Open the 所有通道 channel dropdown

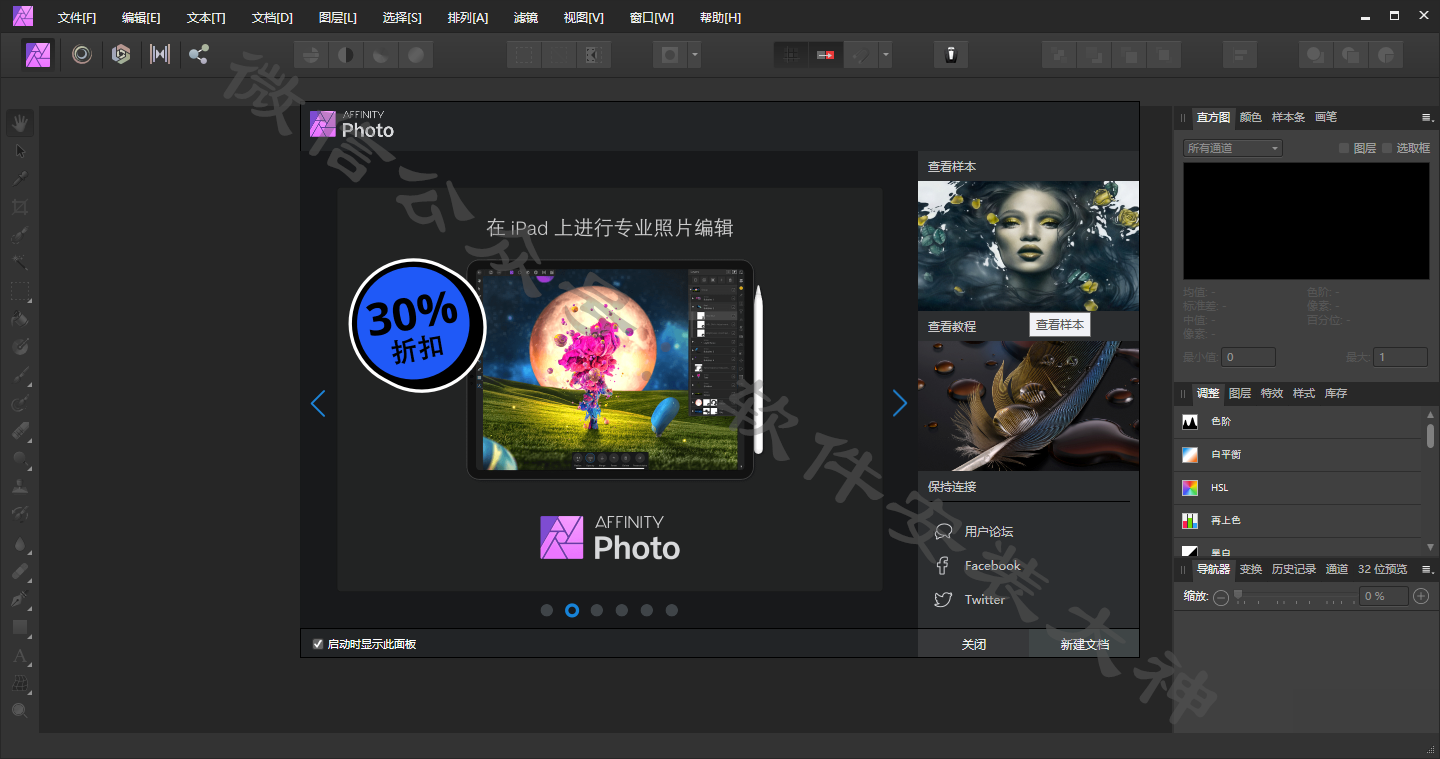click(x=1232, y=148)
